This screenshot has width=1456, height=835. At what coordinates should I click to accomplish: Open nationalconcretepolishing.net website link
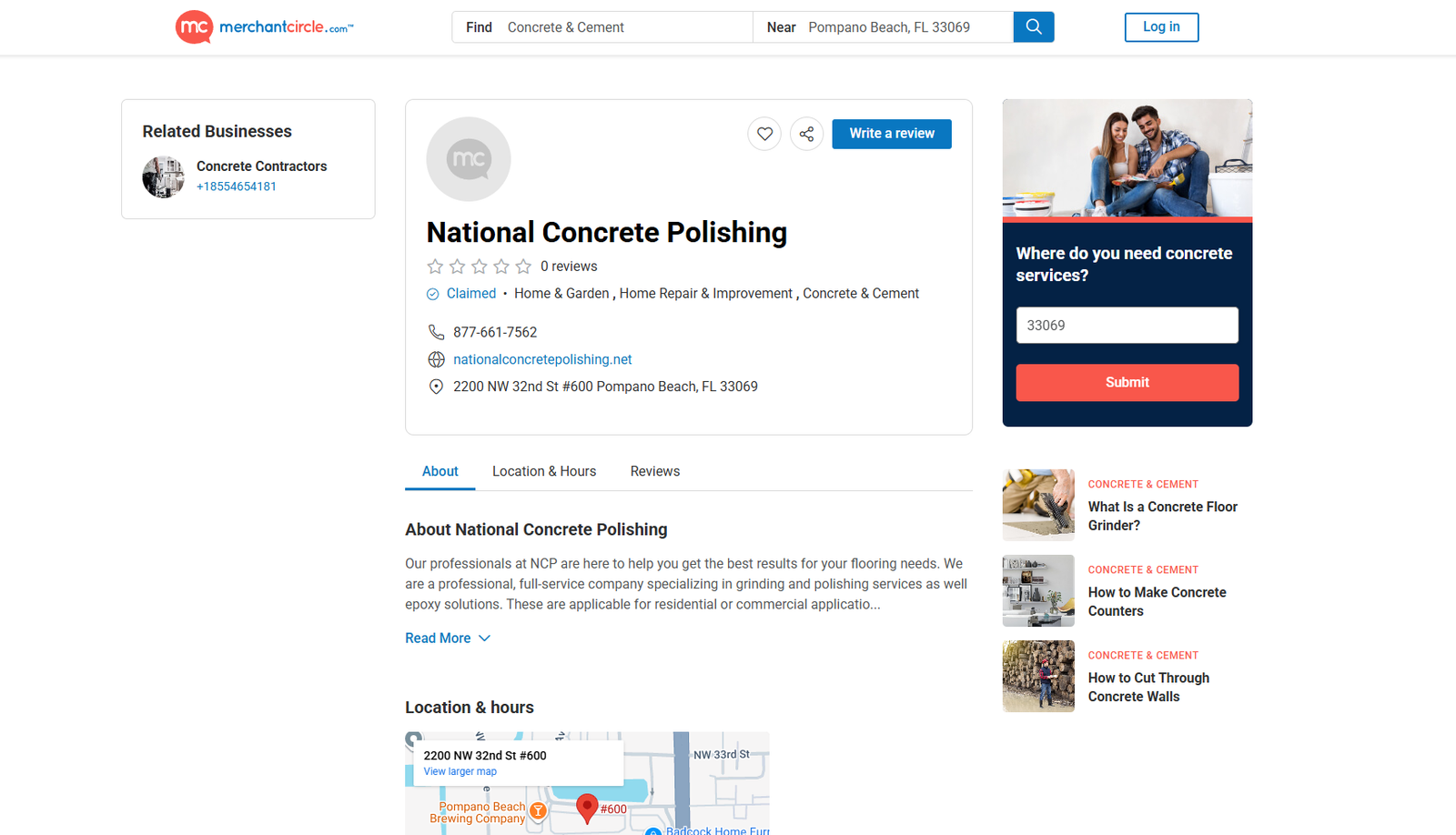[x=542, y=360]
